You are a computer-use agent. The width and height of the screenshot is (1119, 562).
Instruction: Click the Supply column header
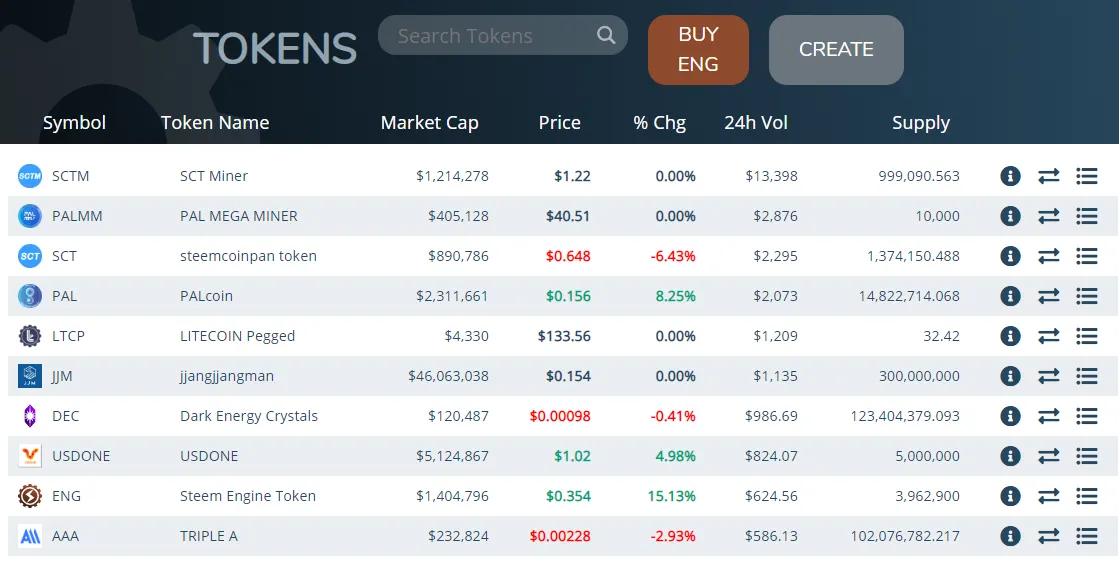point(921,123)
